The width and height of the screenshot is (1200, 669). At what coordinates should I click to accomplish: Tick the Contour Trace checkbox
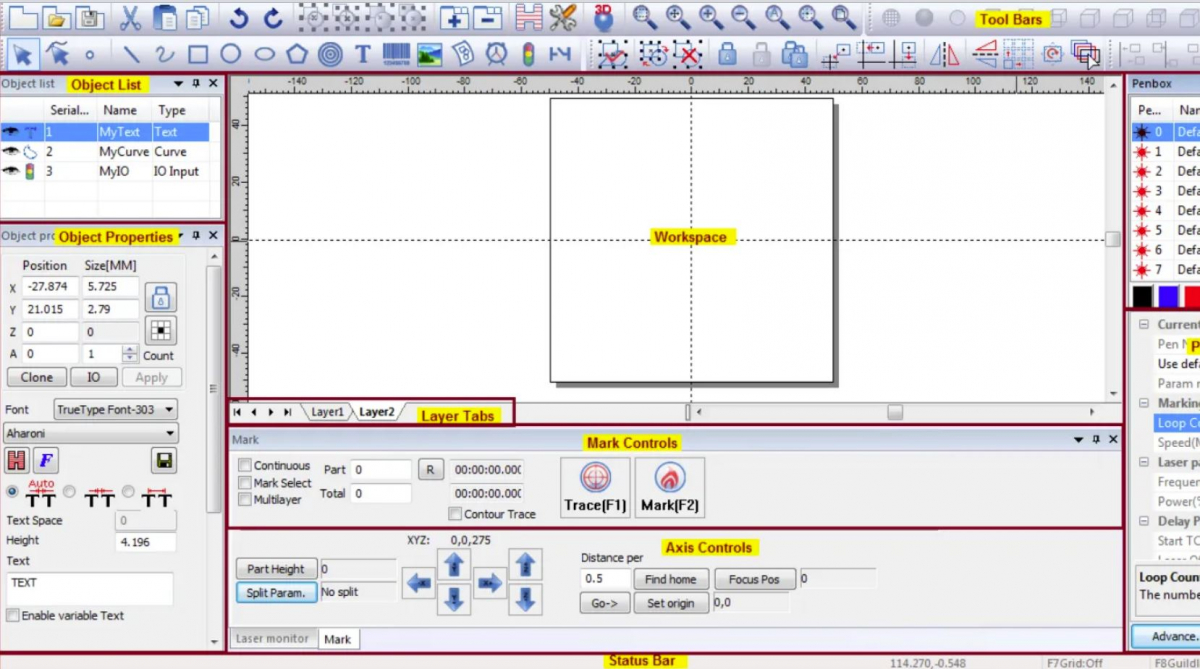coord(455,514)
